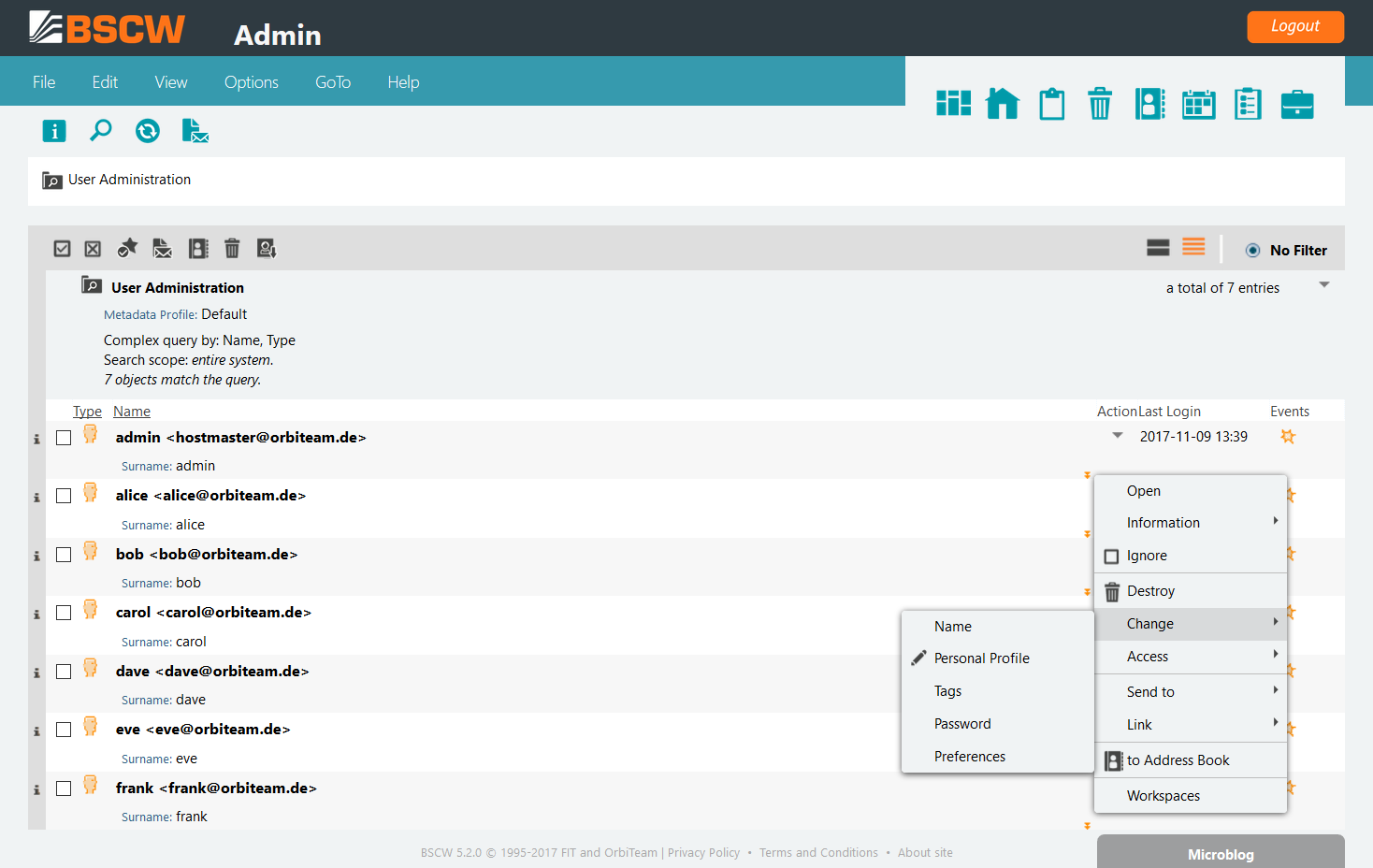Sort by Type column header
Image resolution: width=1373 pixels, height=868 pixels.
pos(87,412)
